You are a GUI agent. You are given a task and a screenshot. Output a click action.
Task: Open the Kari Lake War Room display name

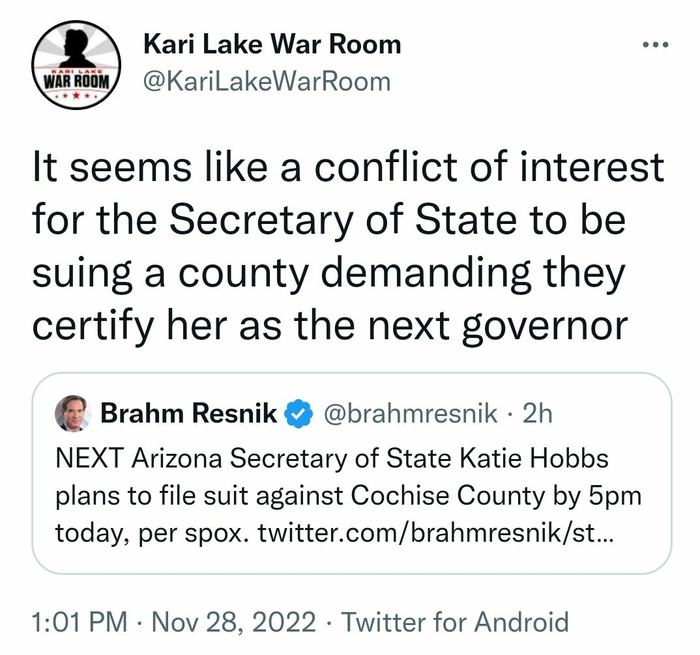tap(272, 44)
